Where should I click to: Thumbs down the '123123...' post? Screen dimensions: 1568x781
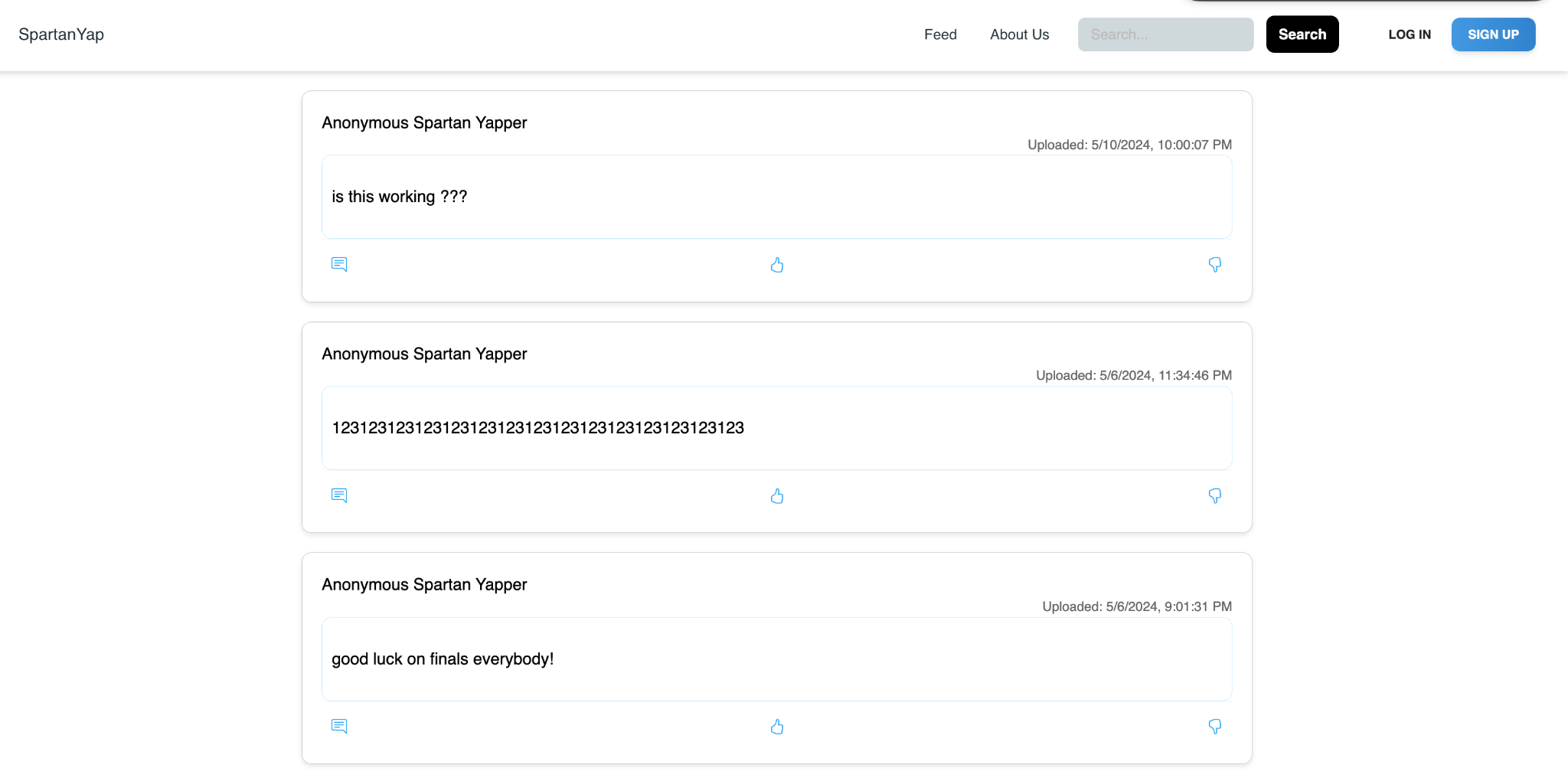tap(1215, 496)
